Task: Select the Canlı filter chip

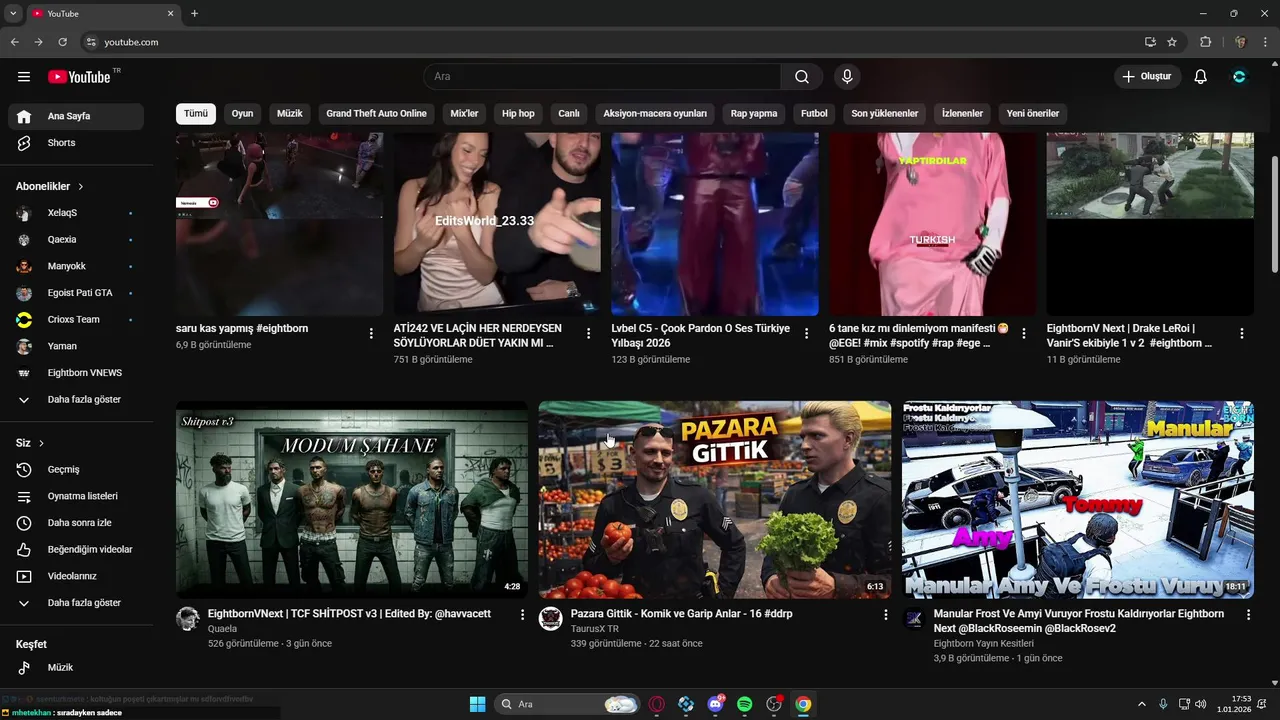Action: (x=569, y=114)
